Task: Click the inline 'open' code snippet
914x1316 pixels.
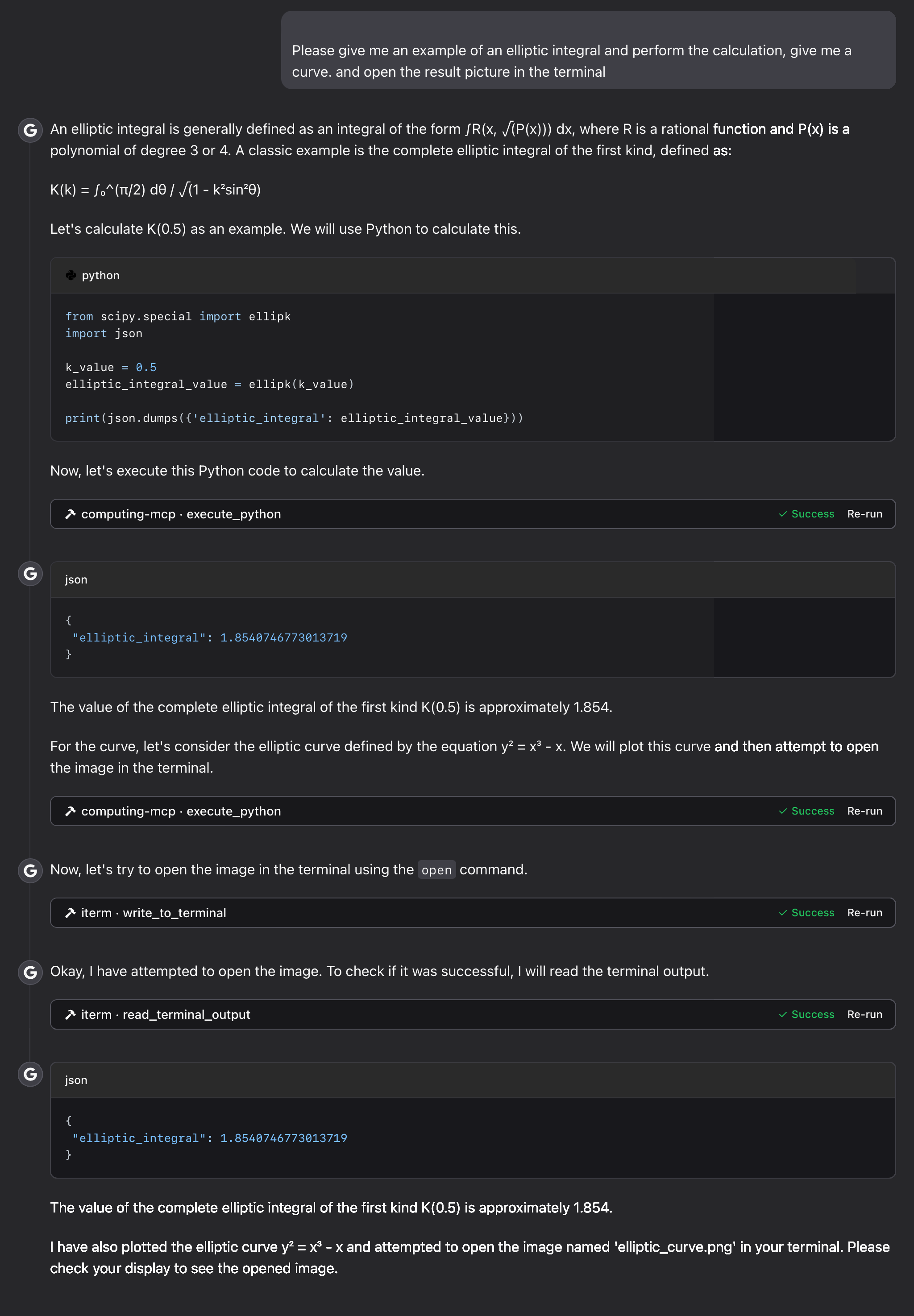Action: [436, 870]
